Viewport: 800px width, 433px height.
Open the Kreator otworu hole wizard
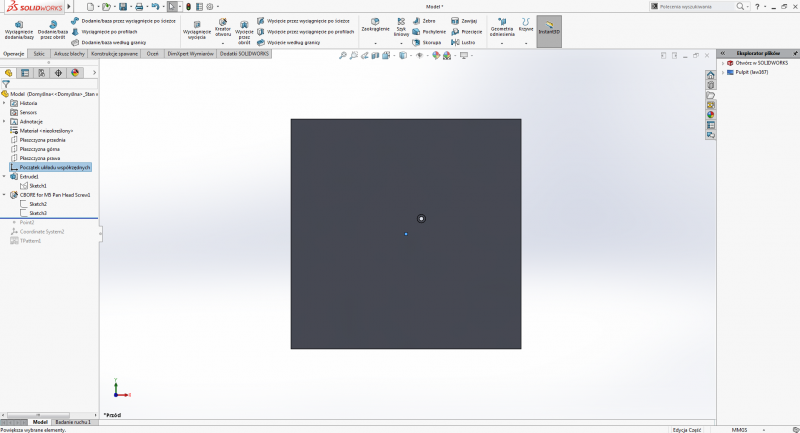(223, 30)
